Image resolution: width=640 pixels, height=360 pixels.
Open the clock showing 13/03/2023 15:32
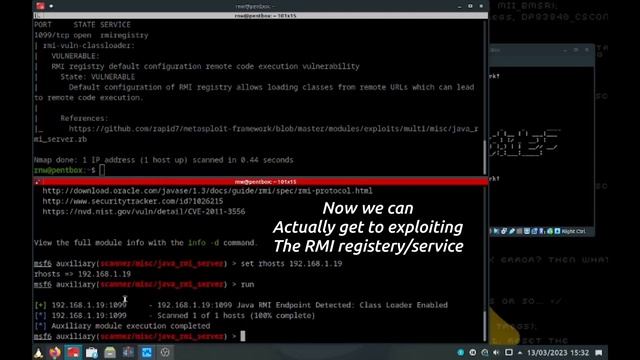pos(558,353)
